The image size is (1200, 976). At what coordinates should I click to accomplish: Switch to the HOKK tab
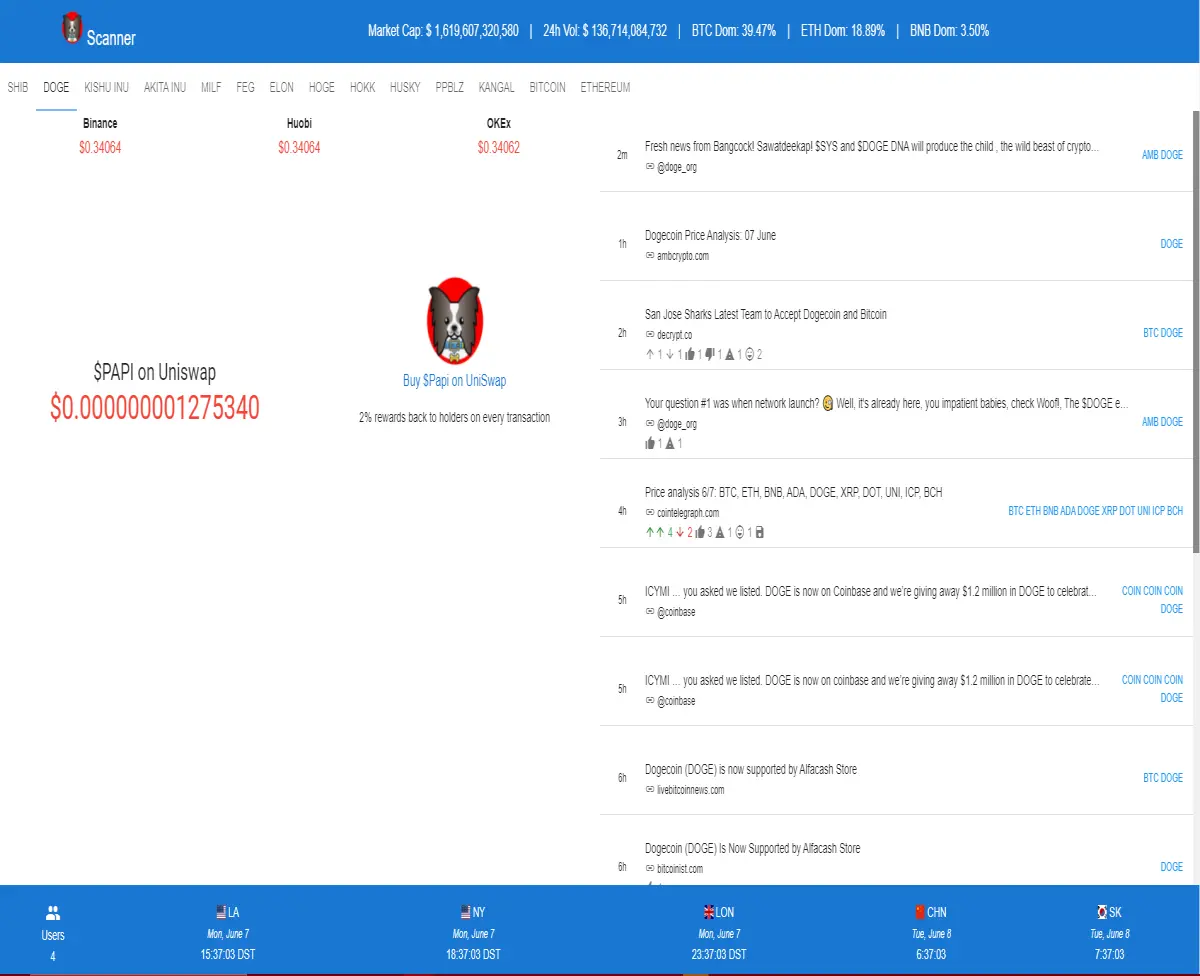[363, 87]
